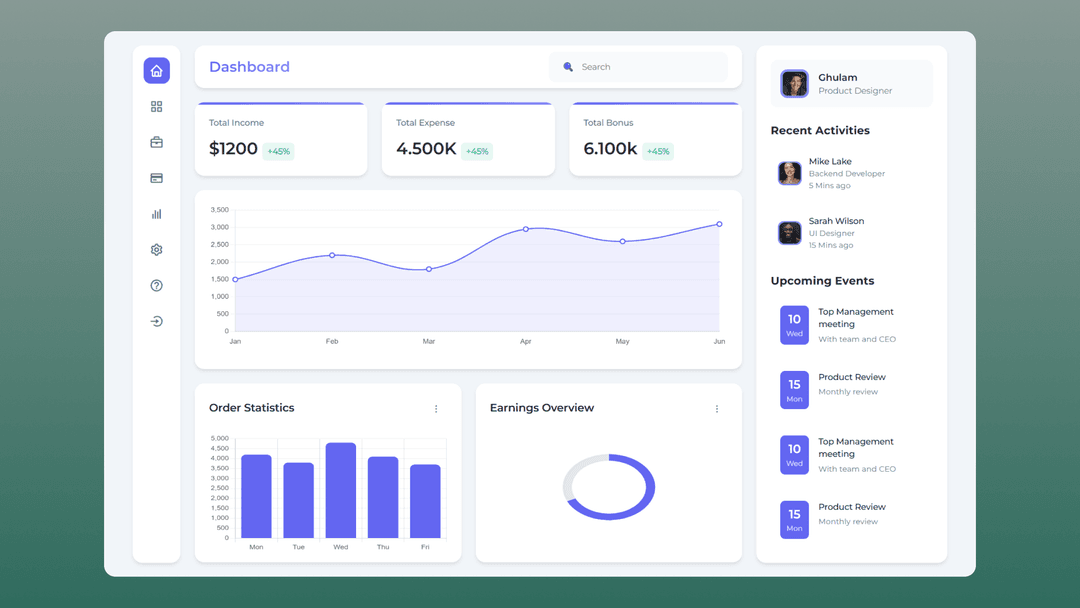This screenshot has width=1080, height=608.
Task: Click the +45% badge on Total Income
Action: pos(277,150)
